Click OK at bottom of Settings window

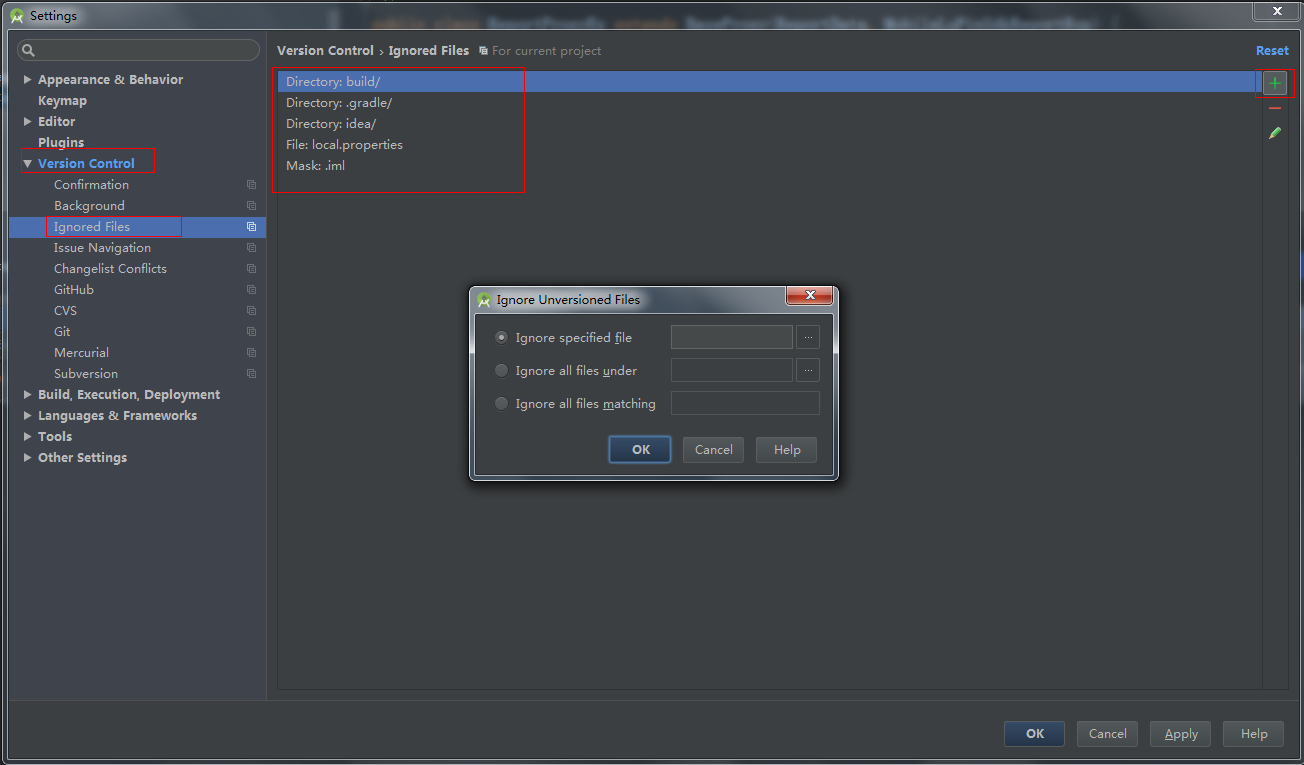tap(1034, 734)
